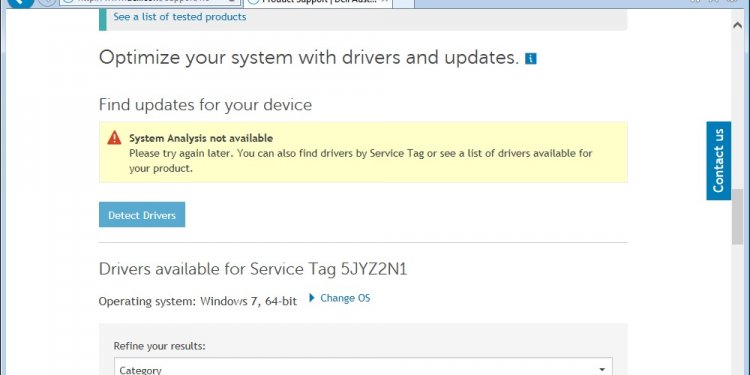Click the scroll-up arrow on scrollbar
The height and width of the screenshot is (375, 750).
click(737, 25)
